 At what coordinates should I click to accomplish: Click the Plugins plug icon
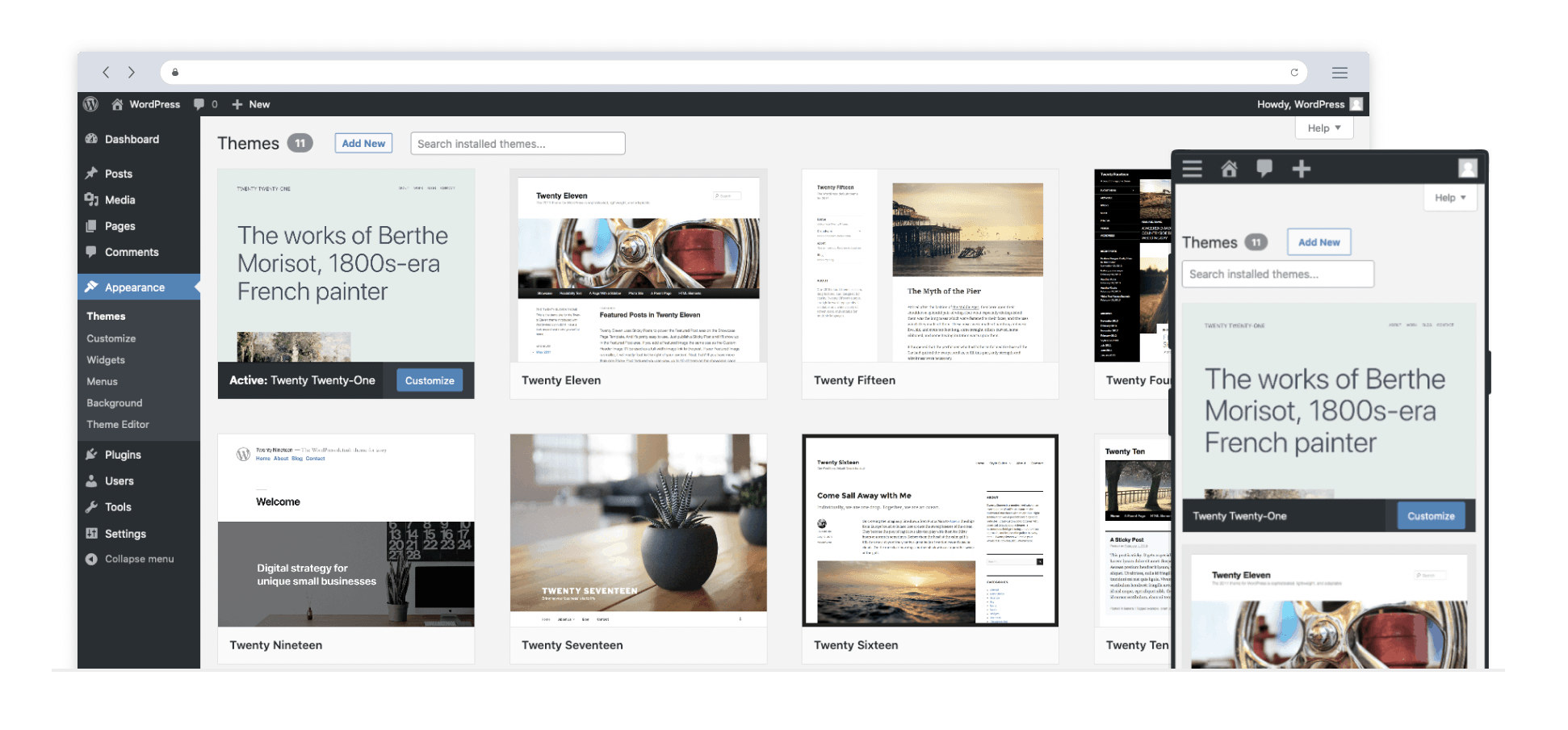tap(91, 455)
